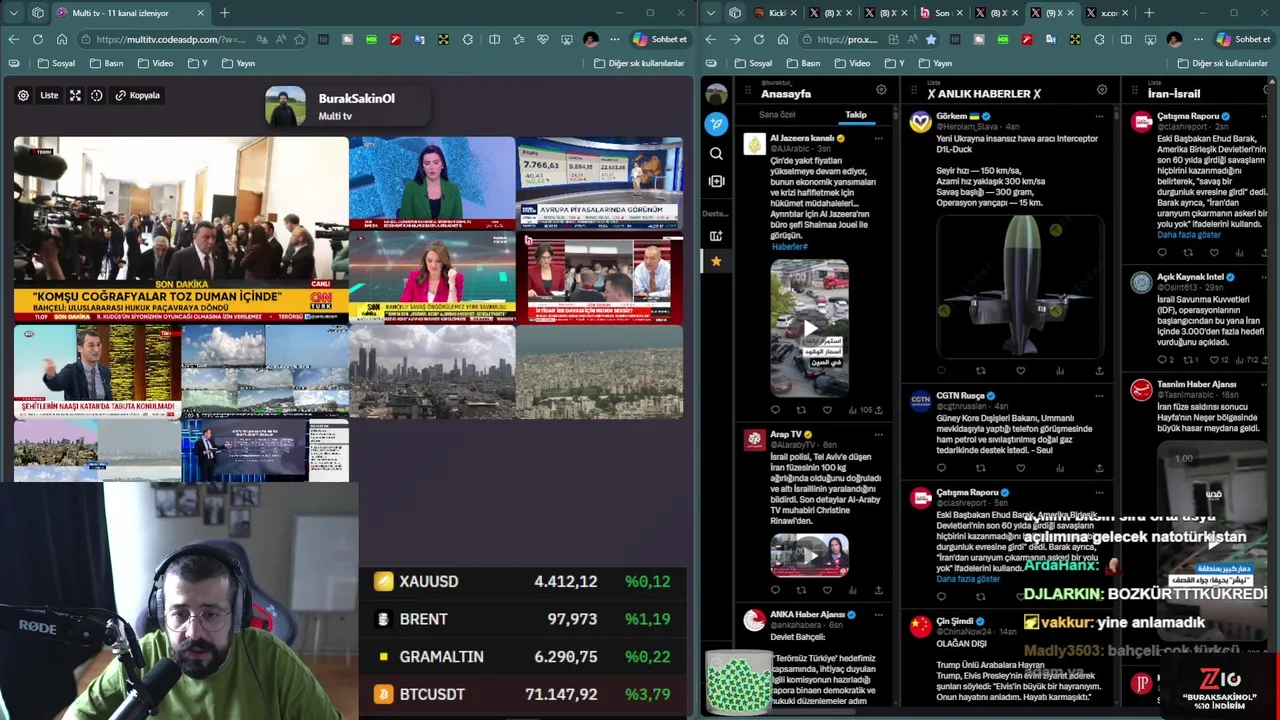Switch to the x.com browser tab
Screen dimensions: 1280x720
tap(1105, 13)
